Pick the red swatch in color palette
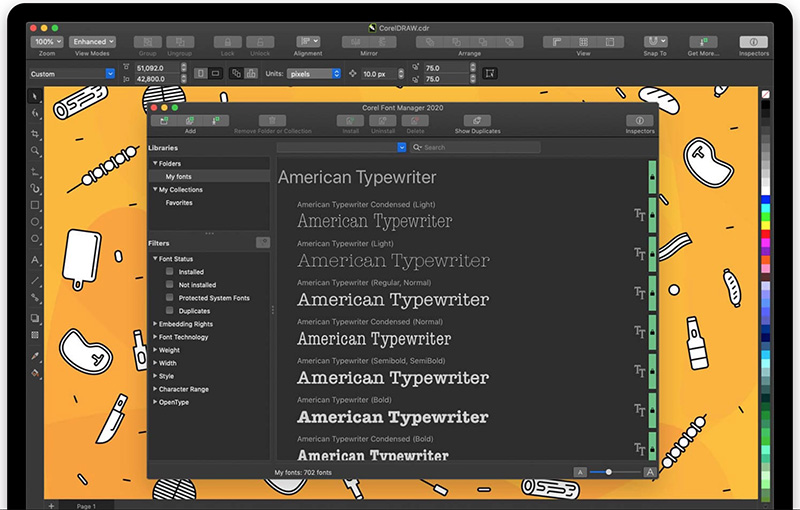The image size is (800, 510). point(765,234)
